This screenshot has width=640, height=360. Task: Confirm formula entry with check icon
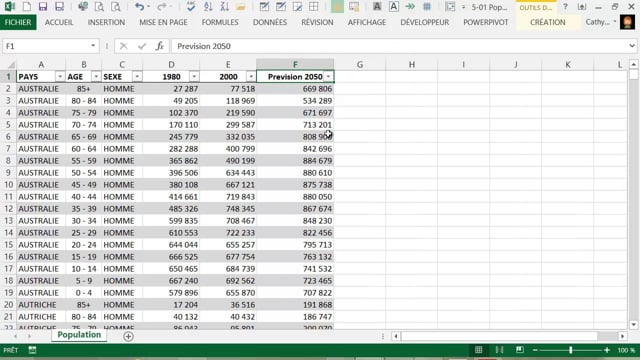142,46
